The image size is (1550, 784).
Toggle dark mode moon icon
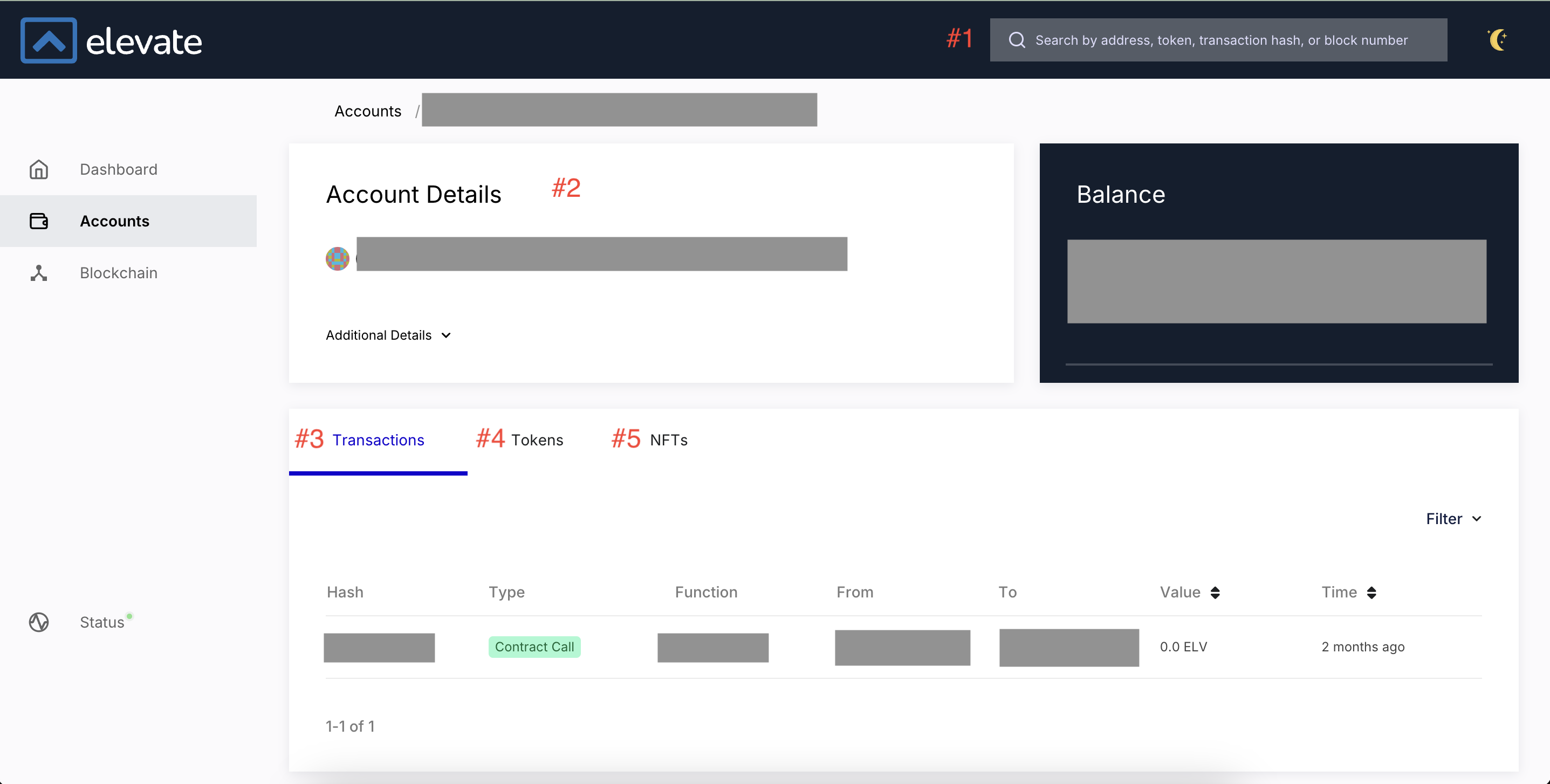1498,40
